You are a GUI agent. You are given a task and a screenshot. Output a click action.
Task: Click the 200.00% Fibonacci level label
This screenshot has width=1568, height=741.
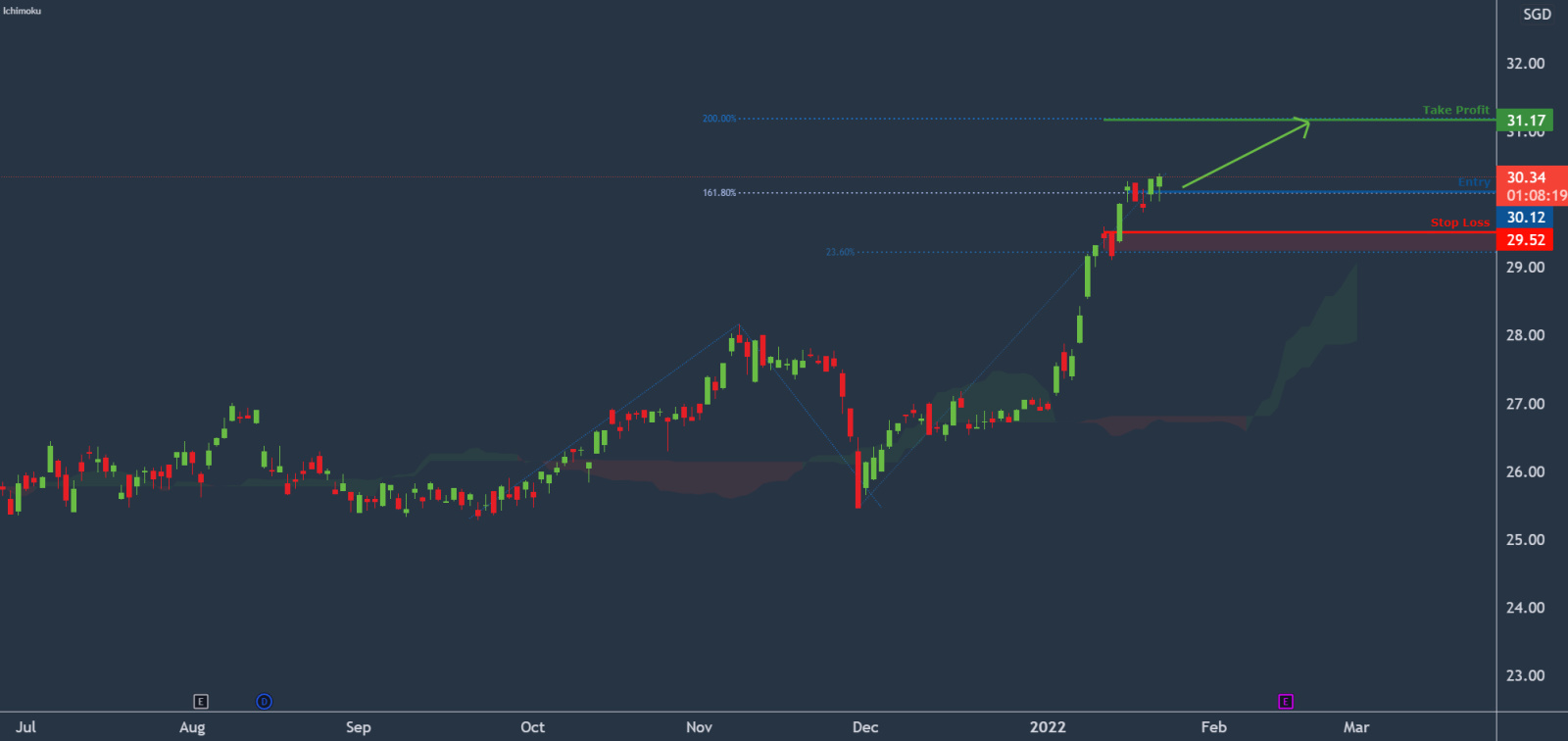[718, 119]
